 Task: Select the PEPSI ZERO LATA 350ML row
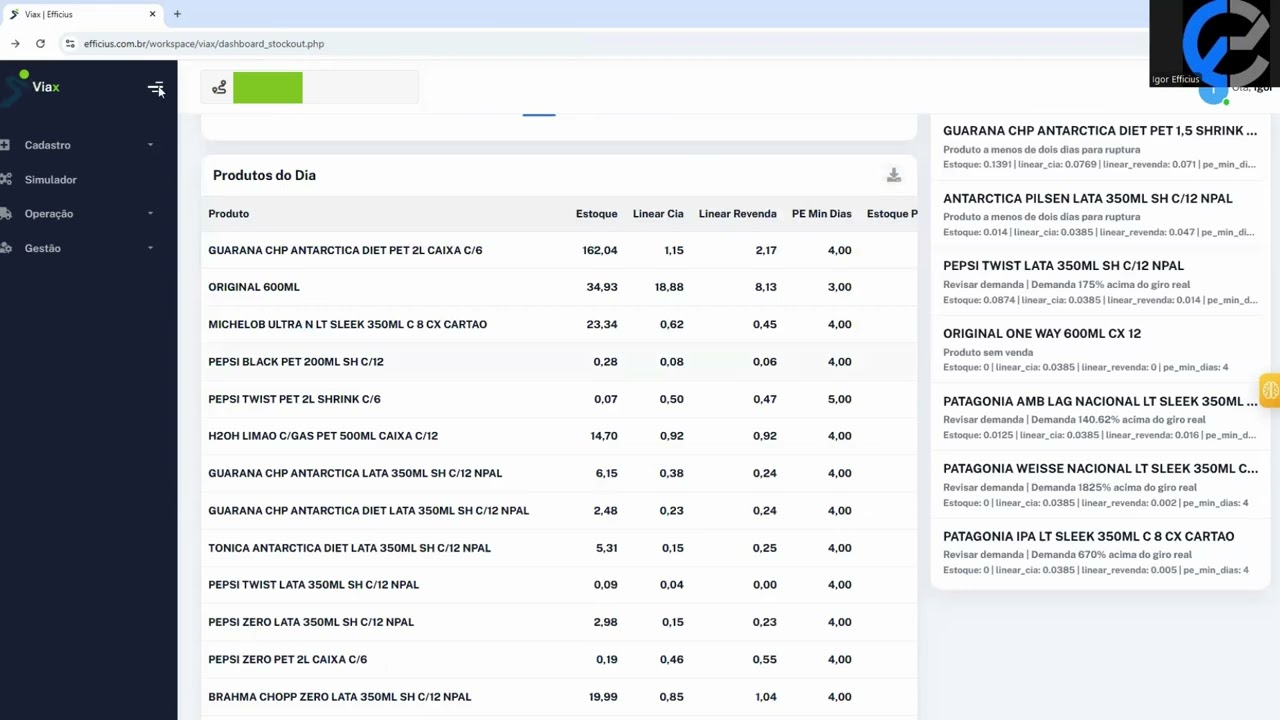tap(559, 622)
